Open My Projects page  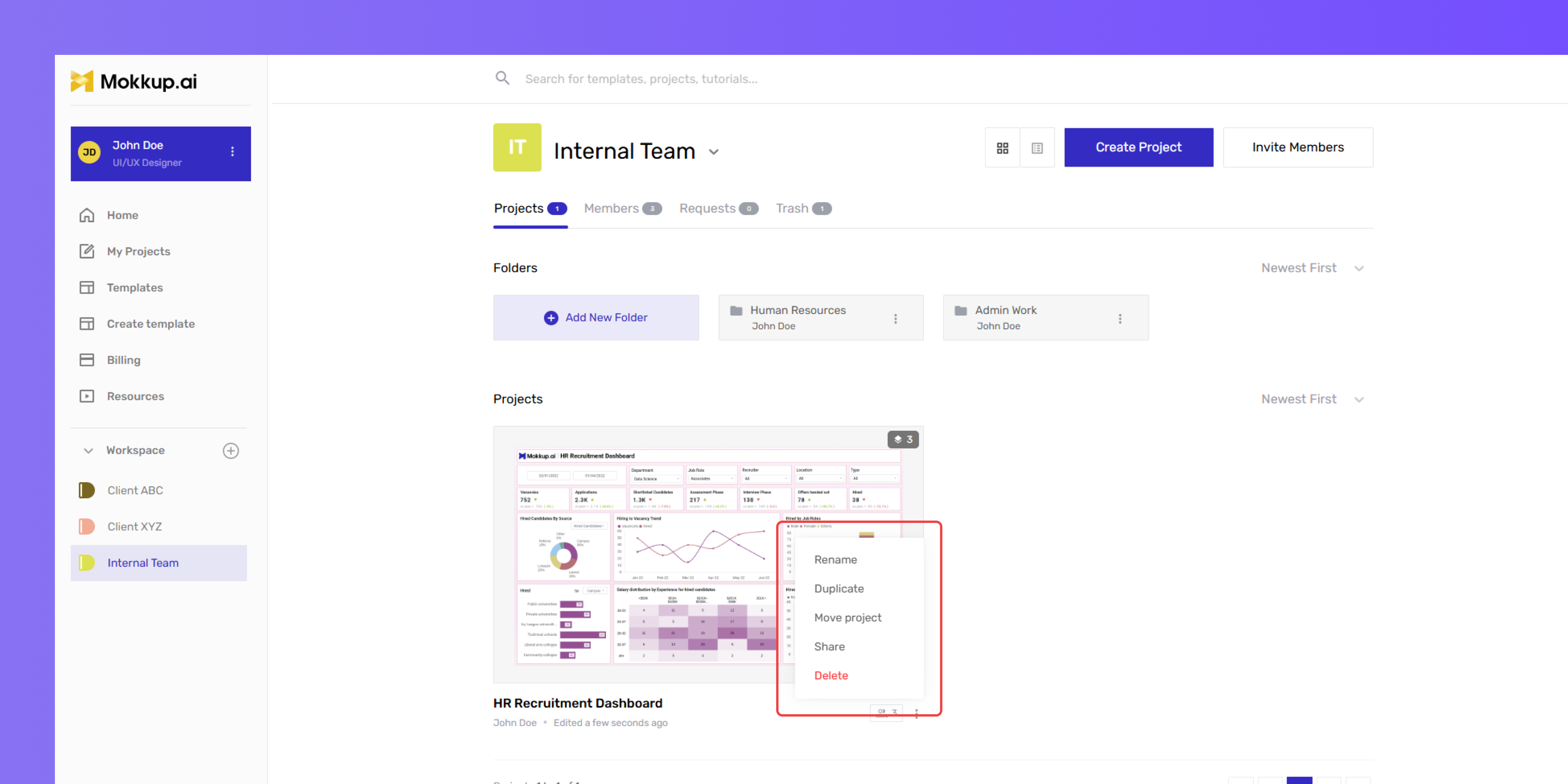click(x=138, y=251)
